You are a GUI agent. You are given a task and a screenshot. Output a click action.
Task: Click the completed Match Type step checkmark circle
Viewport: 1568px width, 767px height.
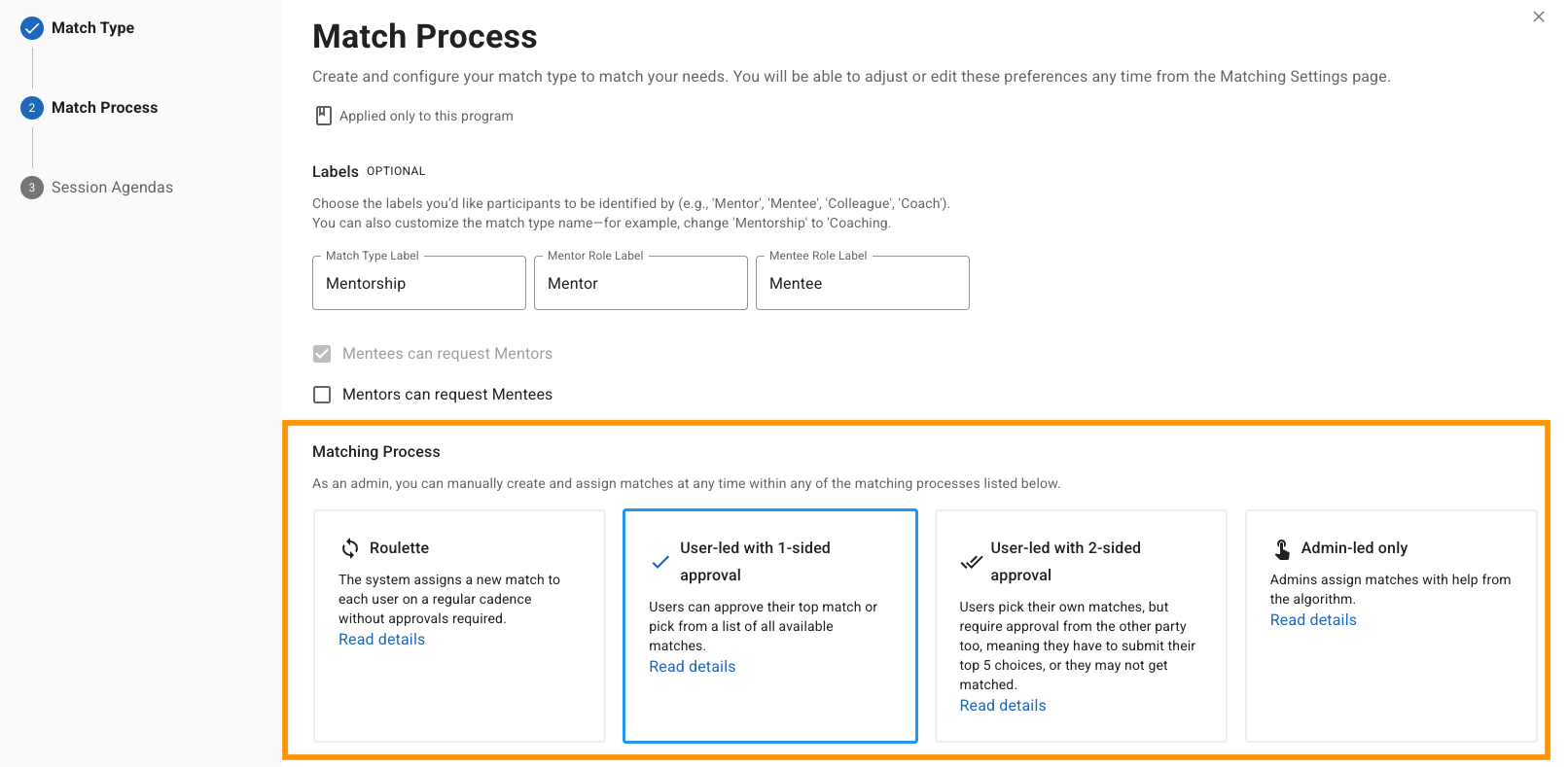pos(32,28)
